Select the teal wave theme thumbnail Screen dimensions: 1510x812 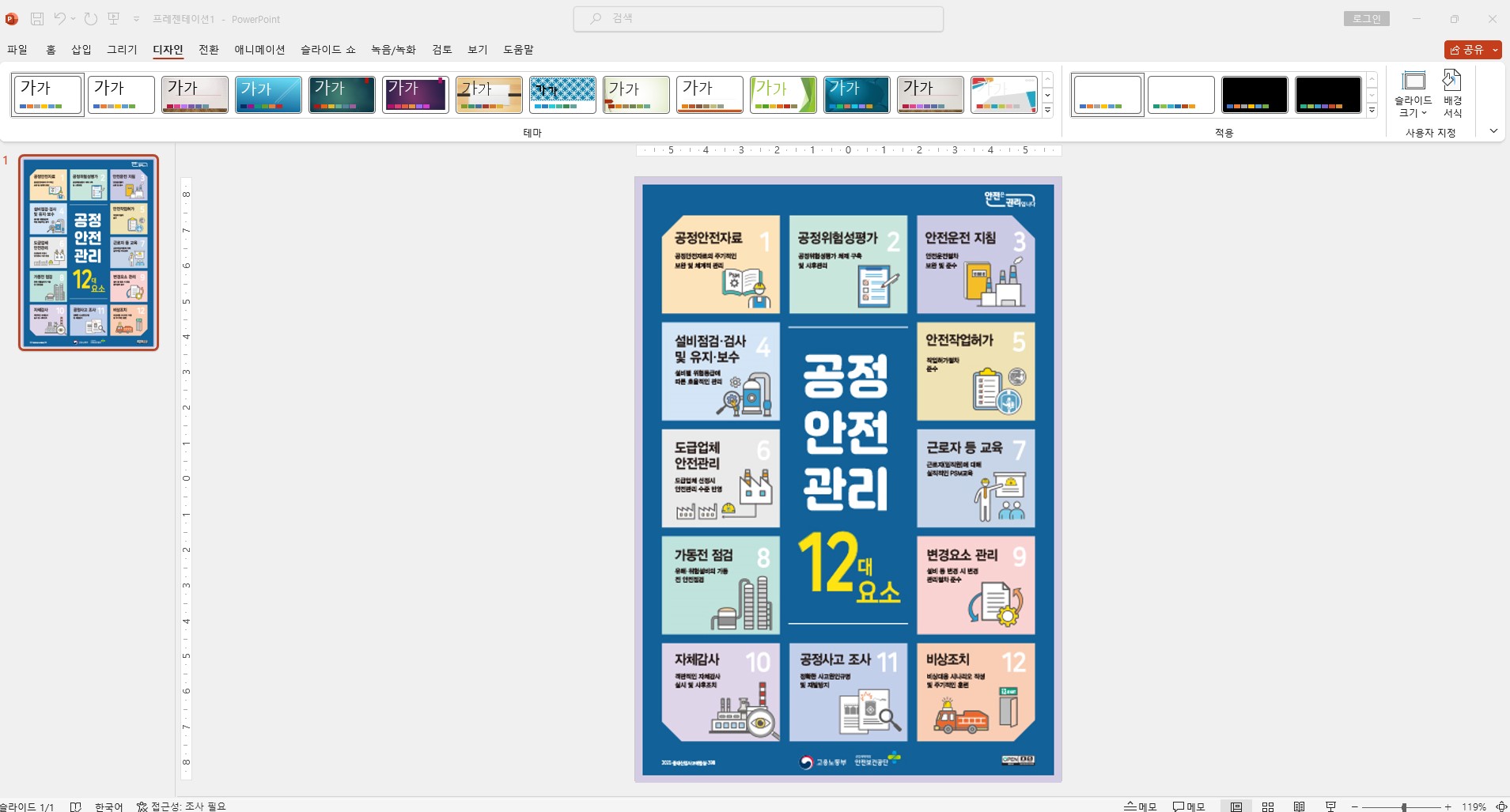(857, 95)
